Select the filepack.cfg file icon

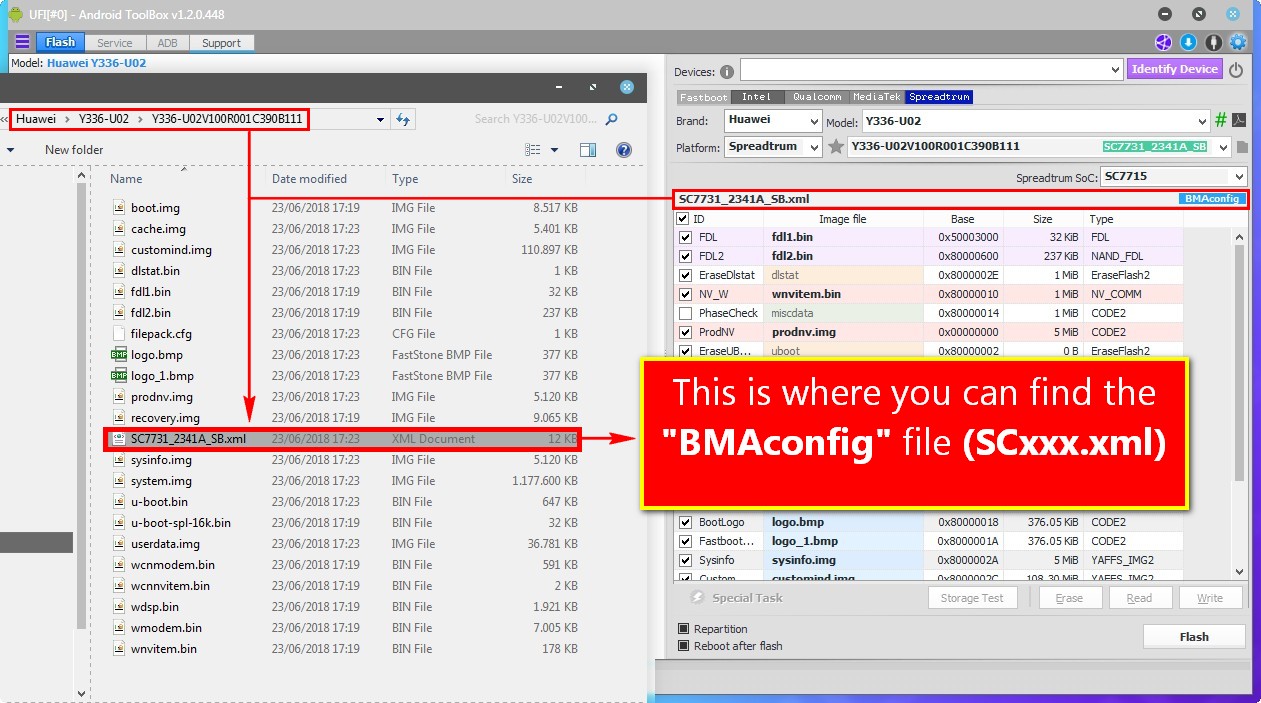(x=119, y=334)
